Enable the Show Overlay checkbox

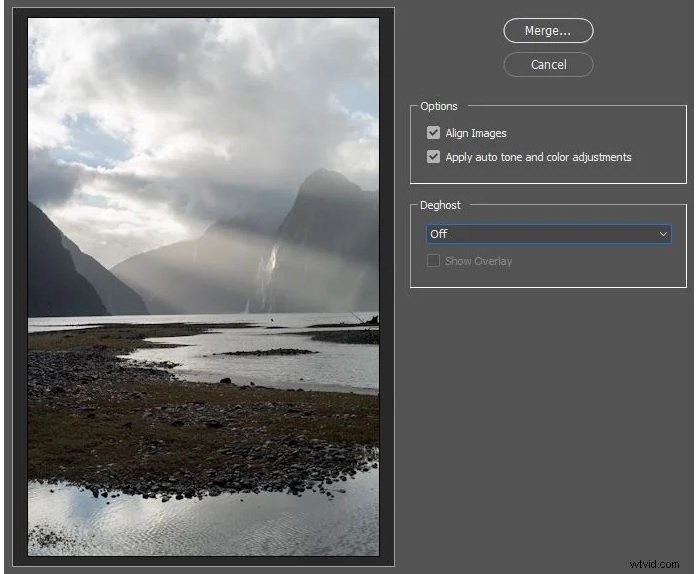(433, 261)
